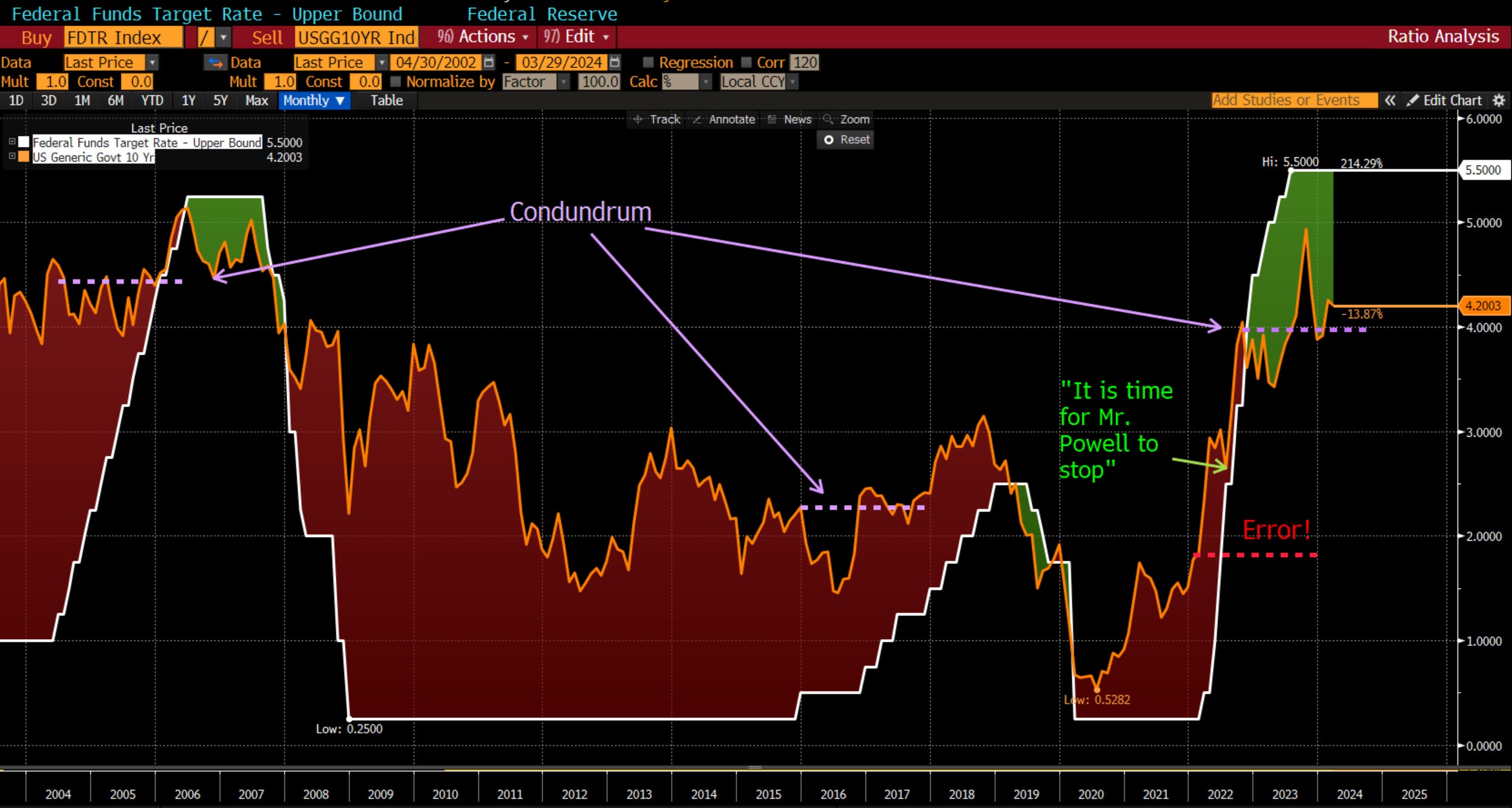Enable the Normalize by checkbox

click(395, 81)
